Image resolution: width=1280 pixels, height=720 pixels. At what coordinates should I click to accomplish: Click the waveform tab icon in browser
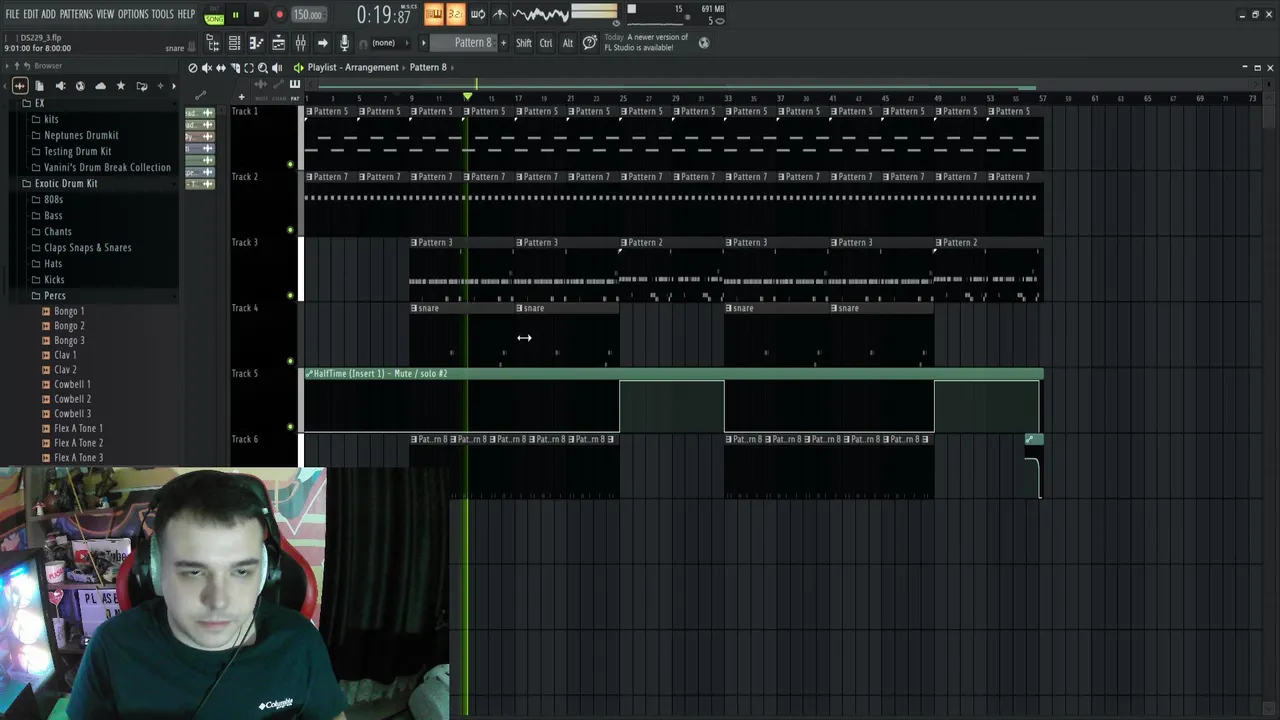pos(20,86)
